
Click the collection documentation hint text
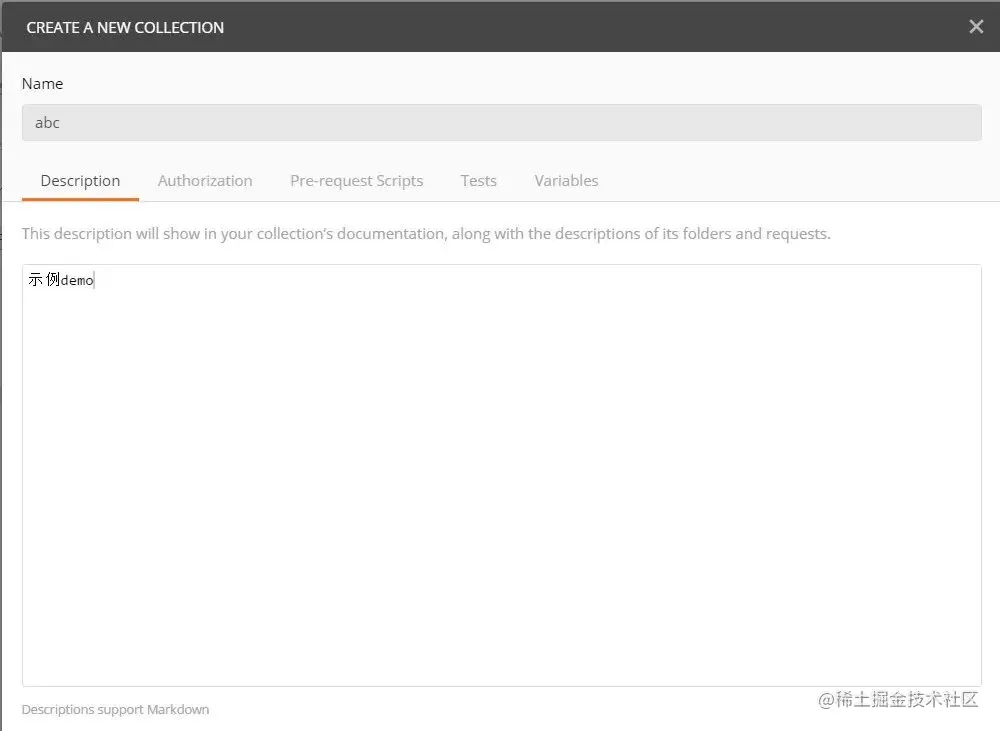pyautogui.click(x=426, y=234)
